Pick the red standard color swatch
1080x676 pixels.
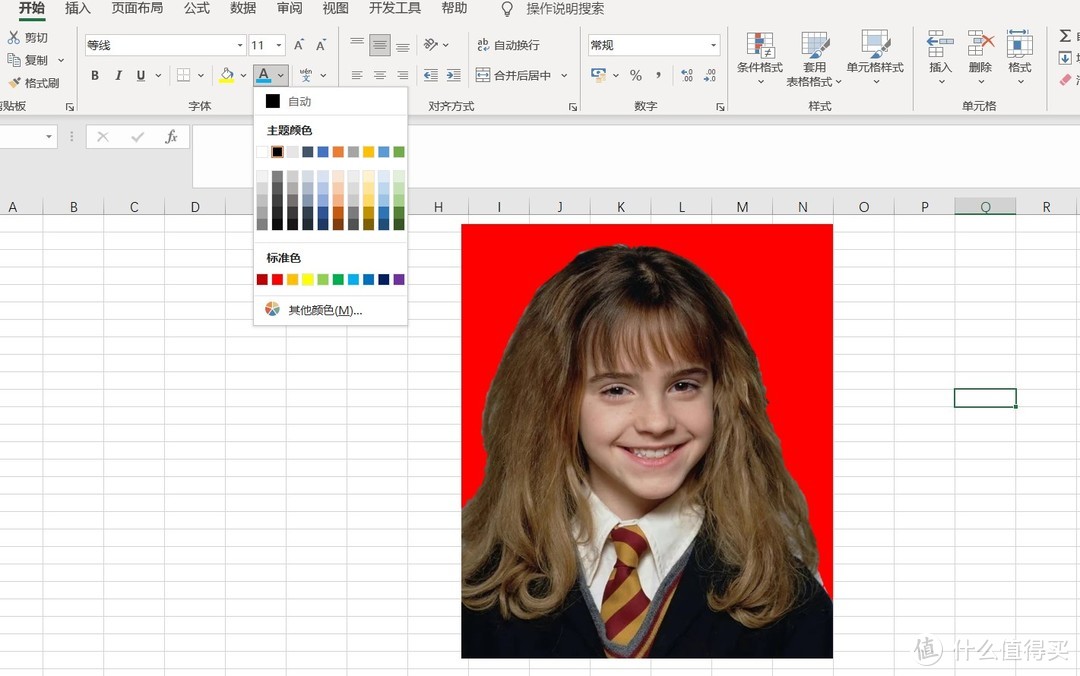coord(278,279)
